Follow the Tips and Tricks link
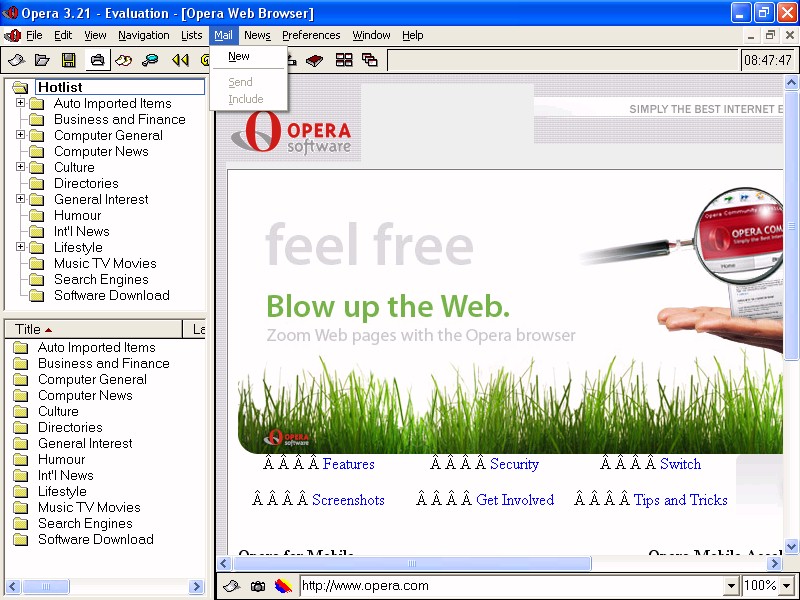The height and width of the screenshot is (600, 800). pos(681,499)
